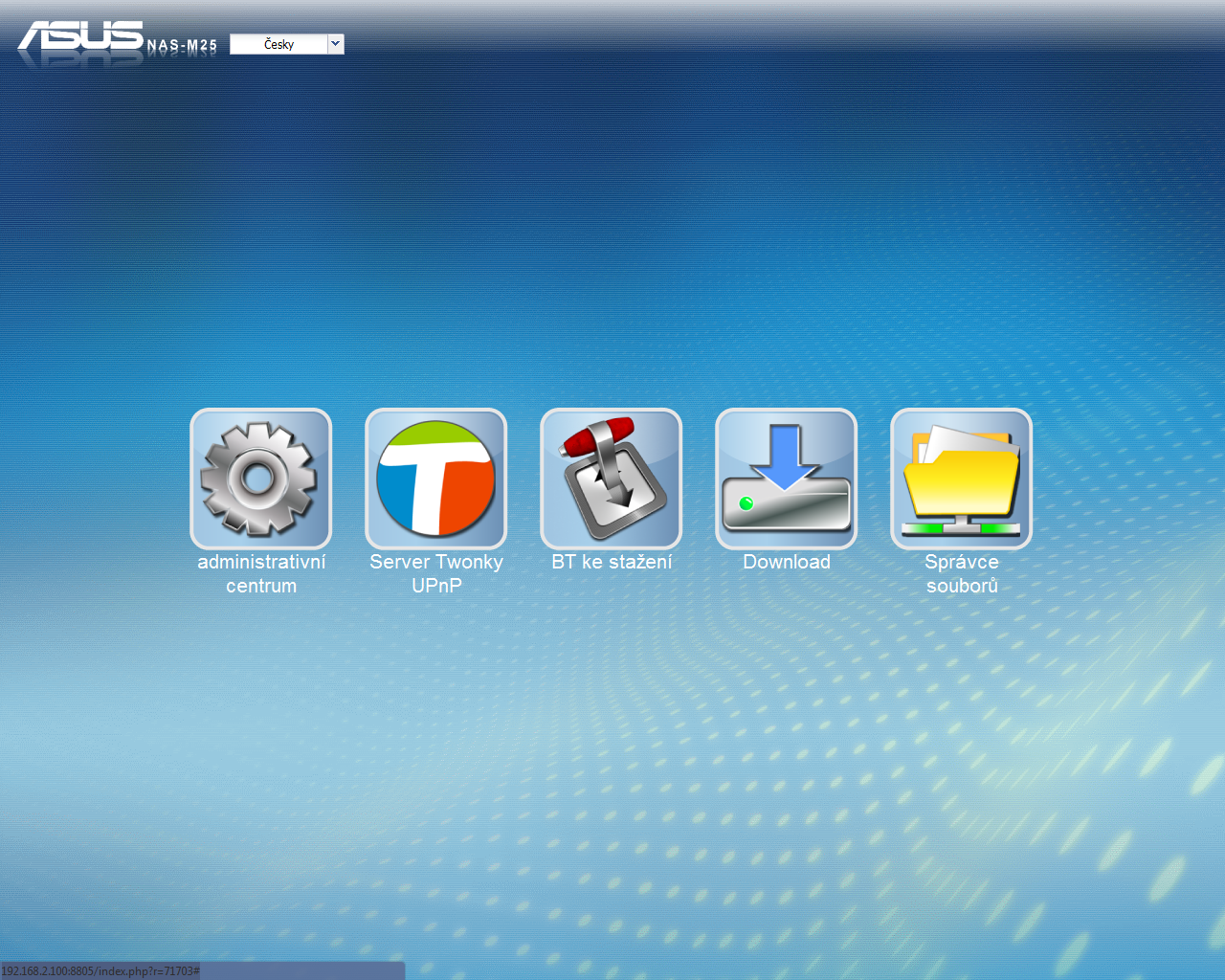Open the Správce souborů folder icon
Screen dimensions: 1225x980
[x=962, y=479]
